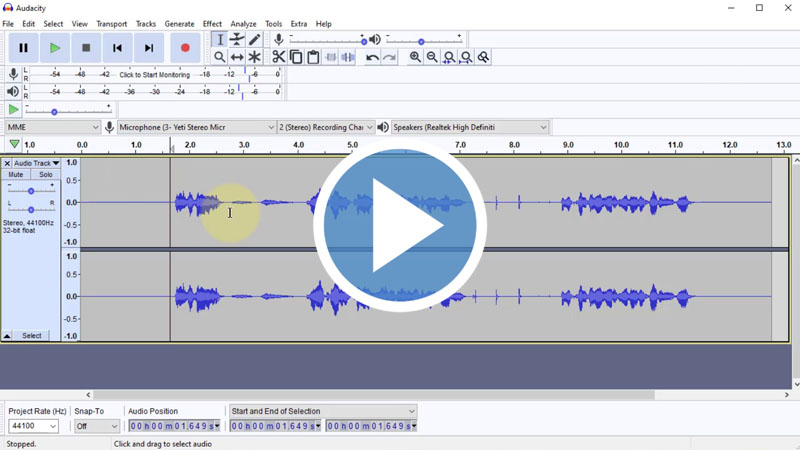Click the Select button below track panel

(32, 336)
